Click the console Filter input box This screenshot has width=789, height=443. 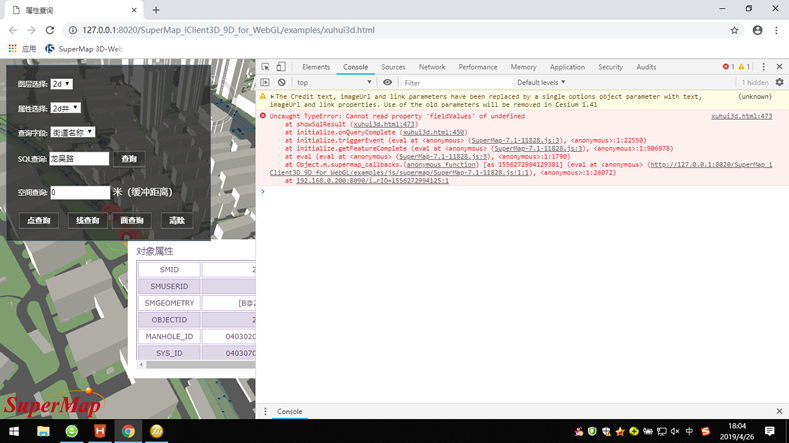click(456, 83)
